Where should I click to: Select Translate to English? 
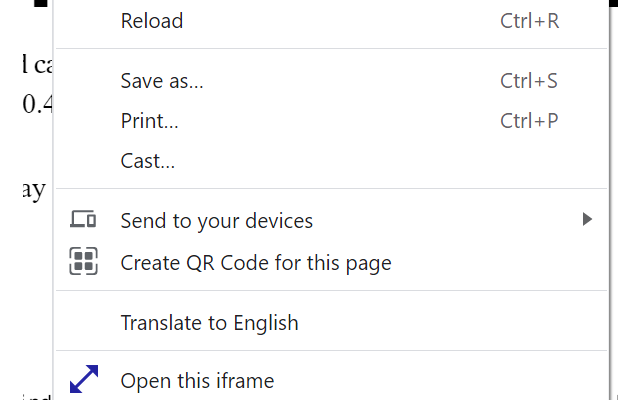(209, 323)
